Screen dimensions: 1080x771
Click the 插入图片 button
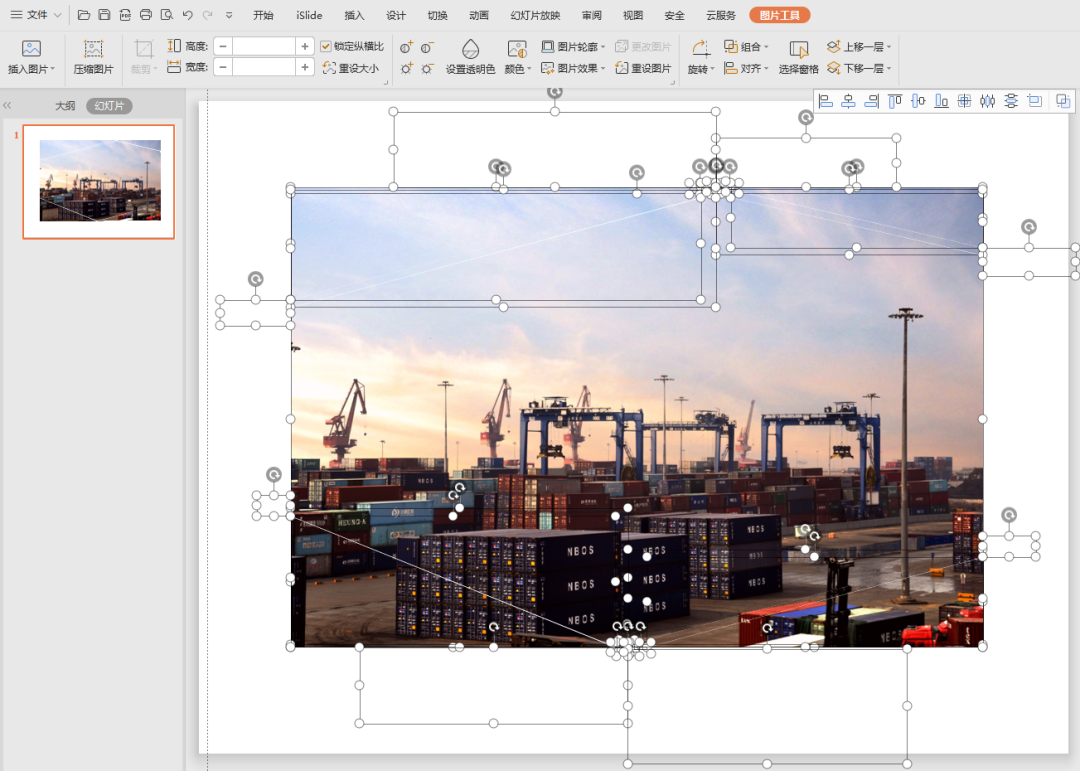coord(31,56)
